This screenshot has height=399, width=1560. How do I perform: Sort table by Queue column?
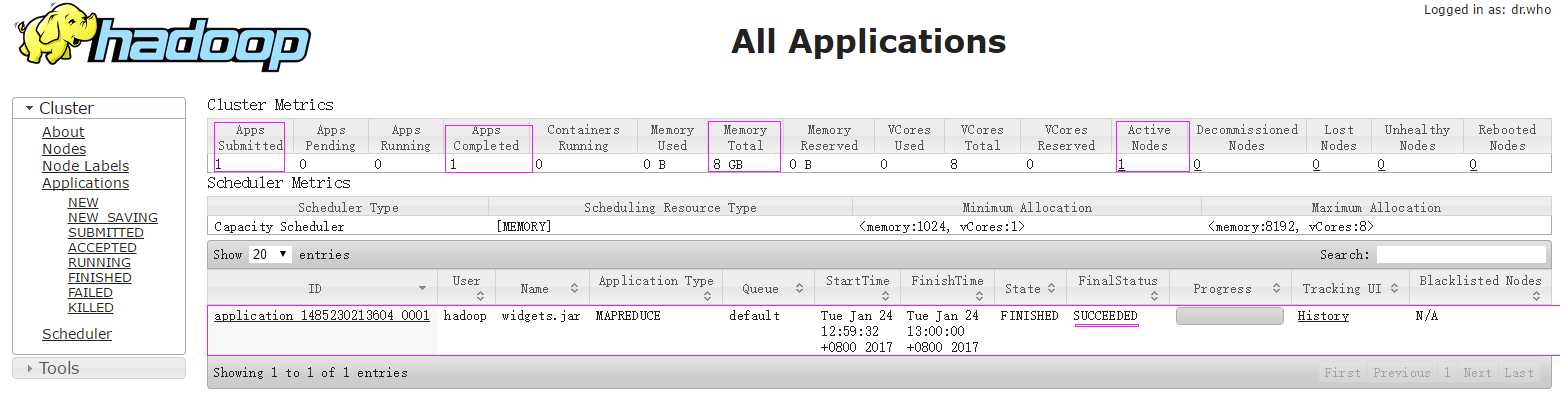pos(768,288)
